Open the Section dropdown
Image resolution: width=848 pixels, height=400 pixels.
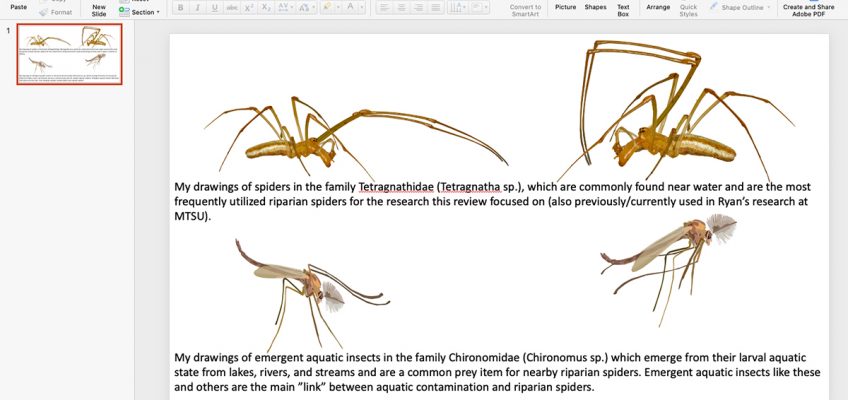click(x=143, y=12)
